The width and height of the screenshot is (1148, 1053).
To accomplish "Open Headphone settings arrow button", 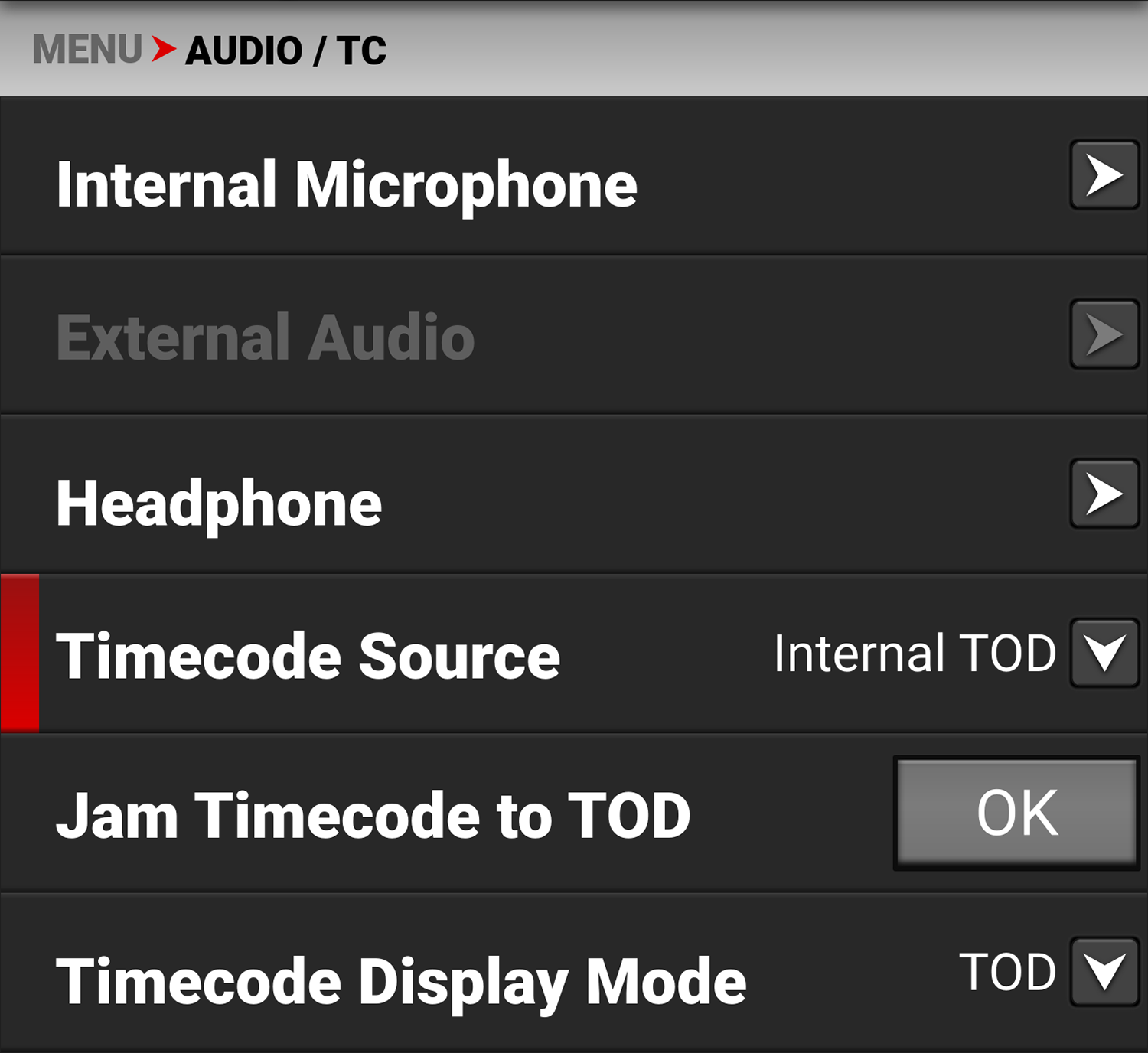I will pyautogui.click(x=1104, y=494).
